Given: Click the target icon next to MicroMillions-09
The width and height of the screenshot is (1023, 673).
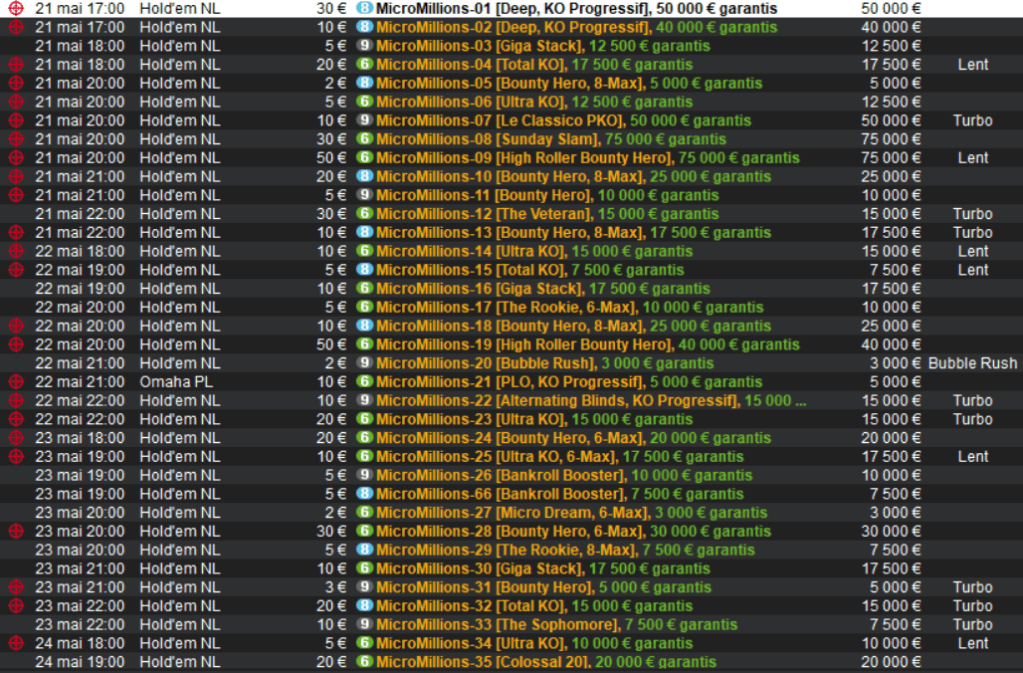Looking at the screenshot, I should (x=15, y=158).
